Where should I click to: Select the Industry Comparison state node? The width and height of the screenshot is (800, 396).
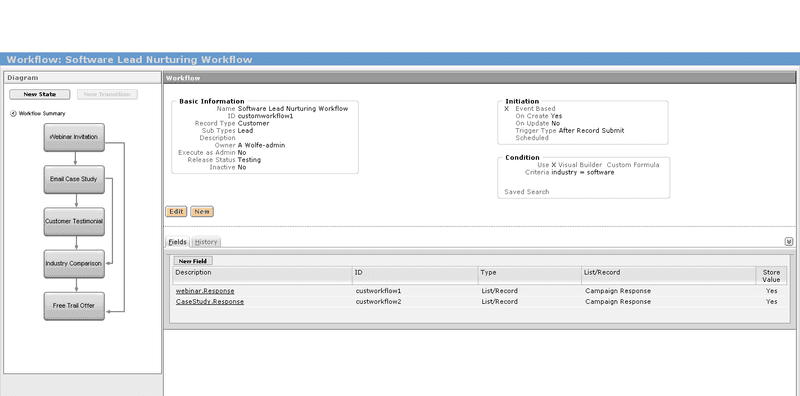click(74, 264)
